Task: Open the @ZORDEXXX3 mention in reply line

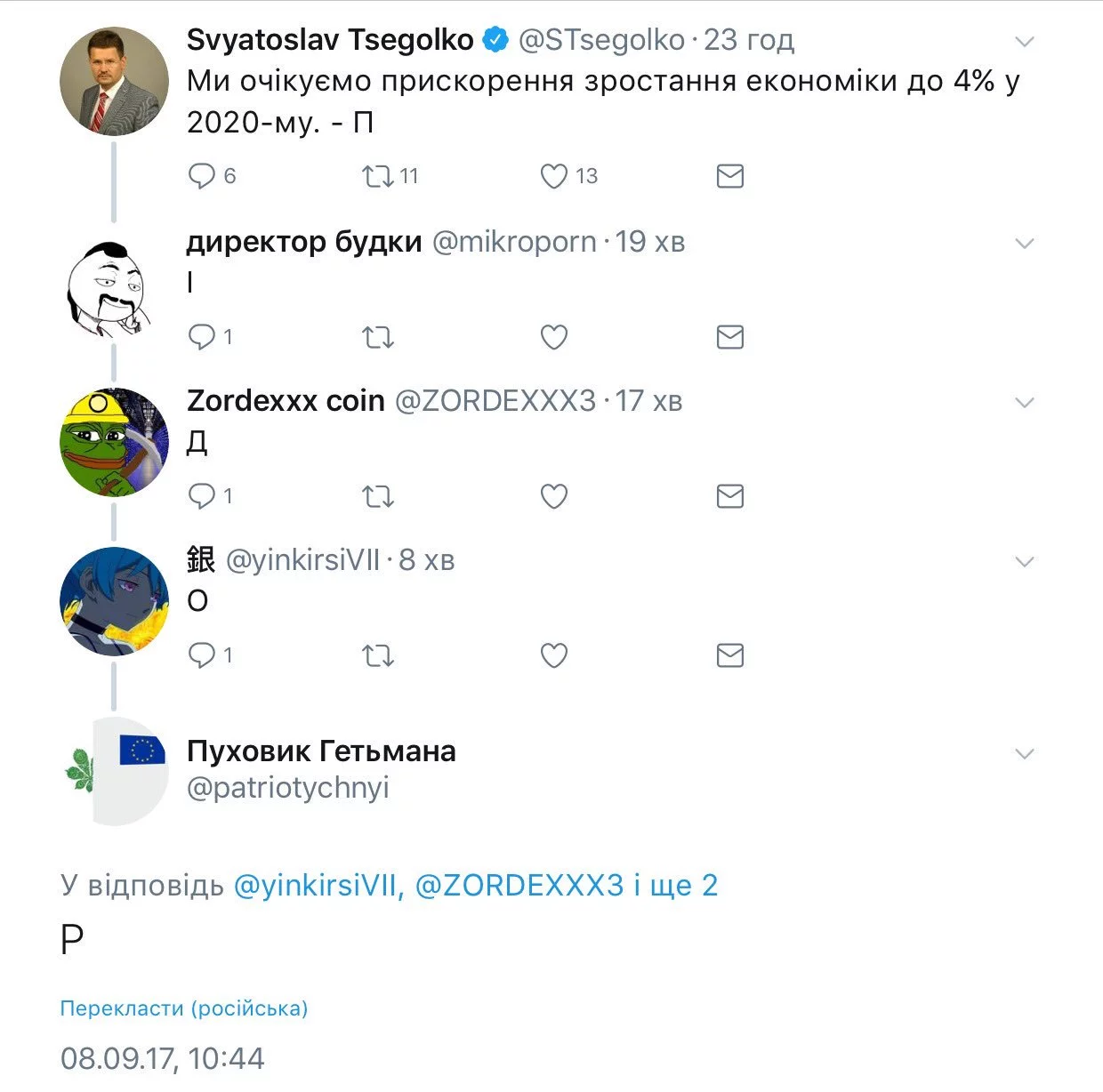Action: 519,886
